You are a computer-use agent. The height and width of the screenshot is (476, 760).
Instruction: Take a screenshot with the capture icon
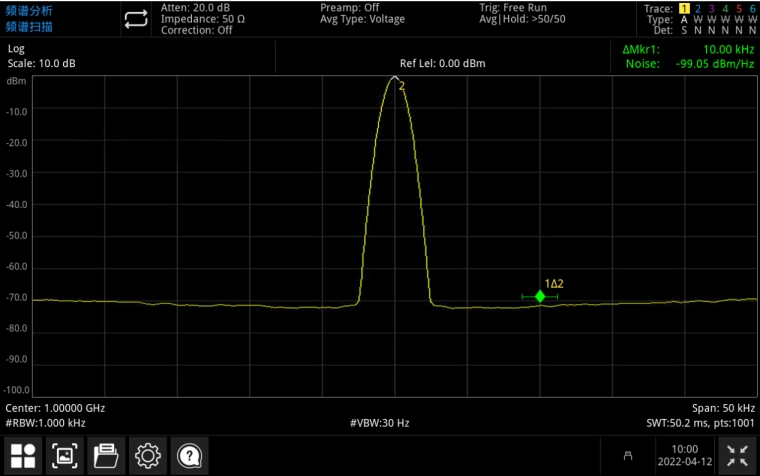point(65,456)
